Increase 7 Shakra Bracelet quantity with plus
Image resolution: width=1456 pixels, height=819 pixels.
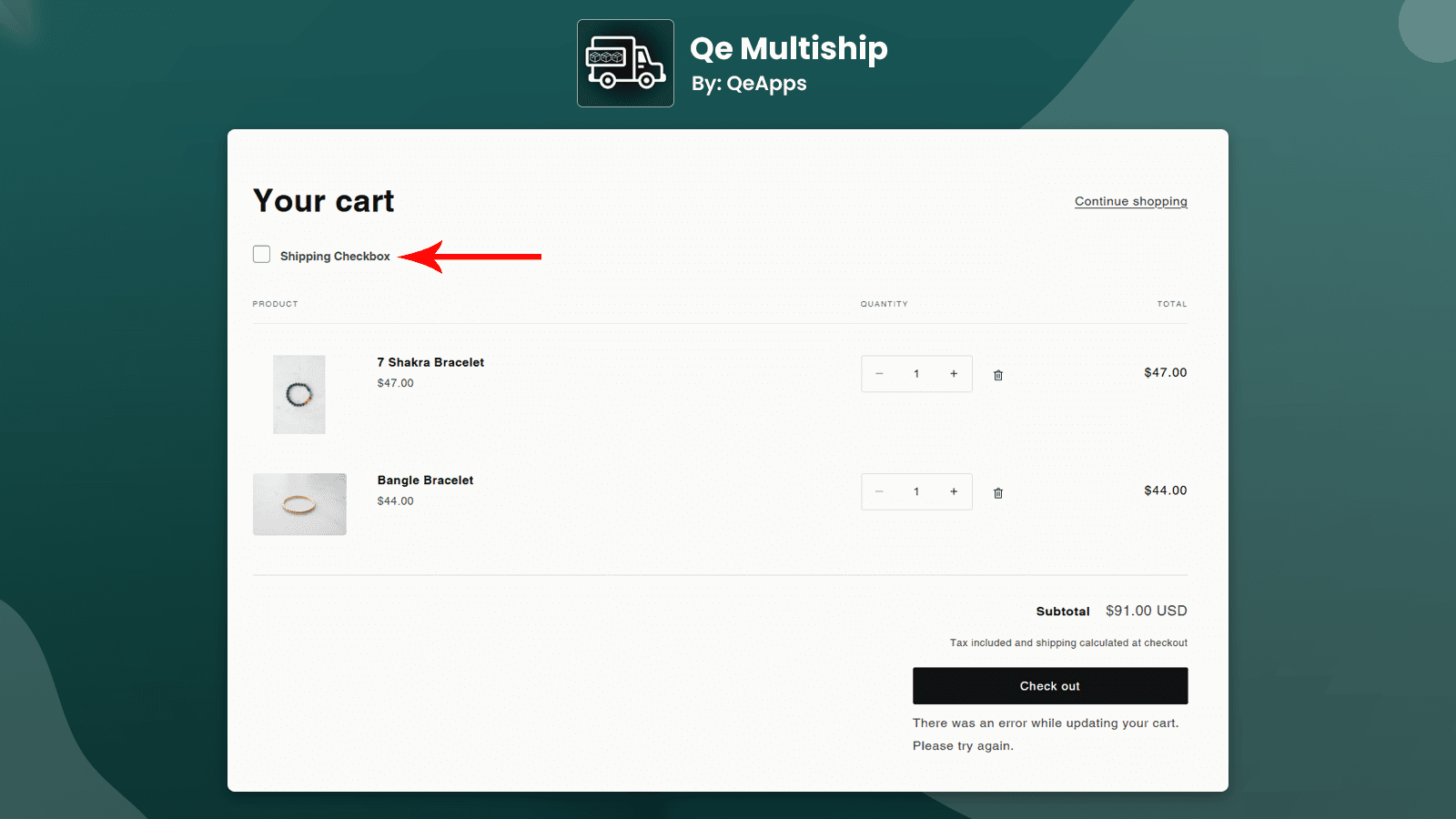coord(954,373)
